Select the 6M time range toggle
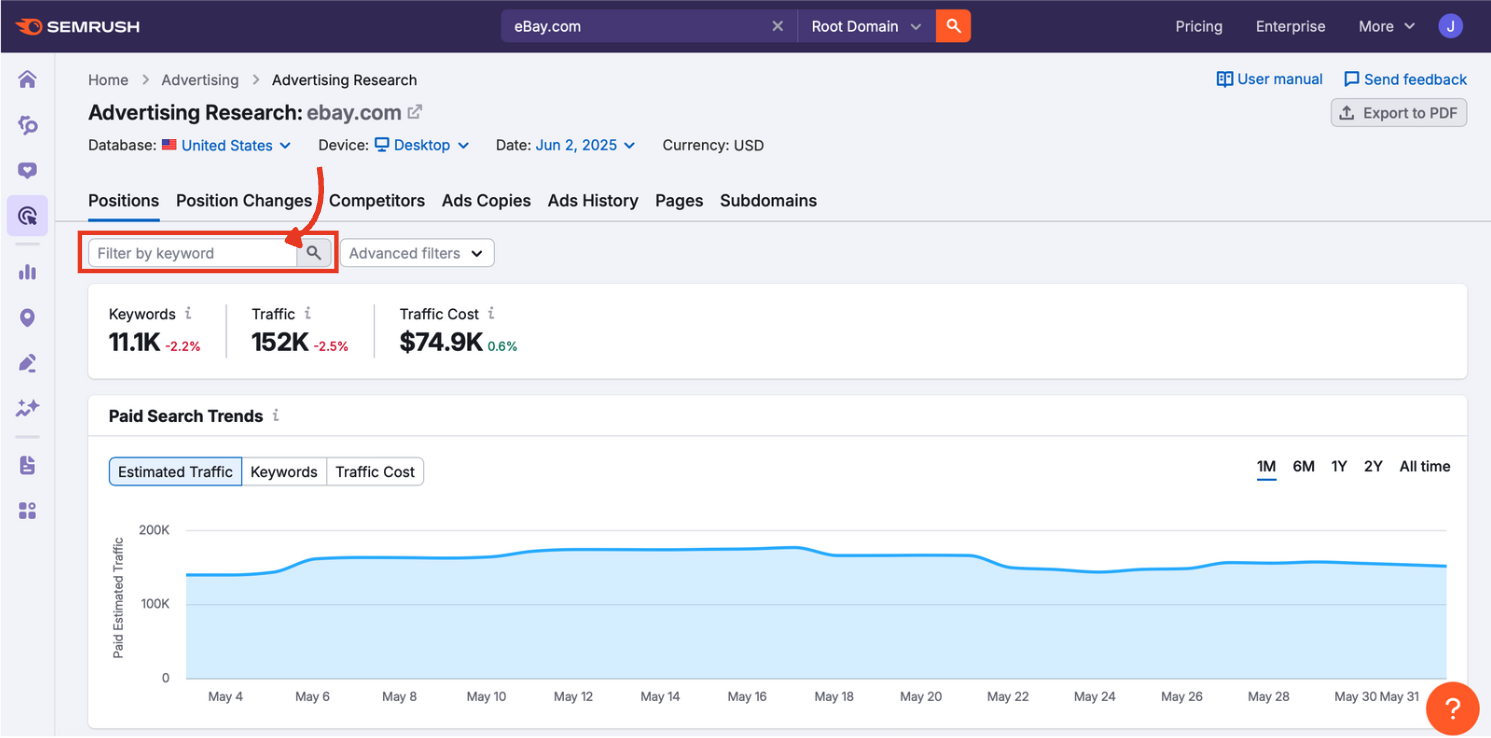Image resolution: width=1491 pixels, height=738 pixels. coord(1303,466)
